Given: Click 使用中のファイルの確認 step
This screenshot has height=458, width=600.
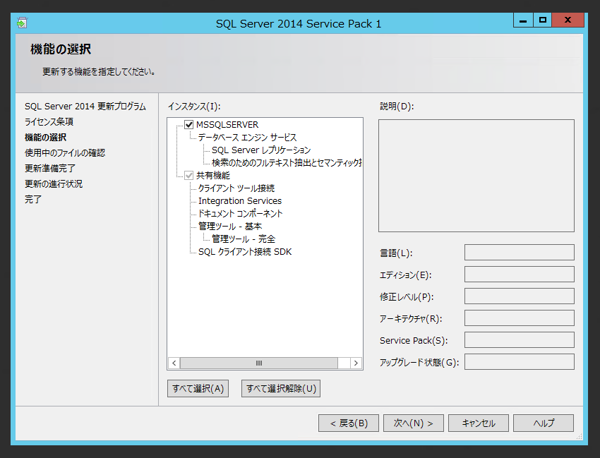Looking at the screenshot, I should [x=65, y=153].
